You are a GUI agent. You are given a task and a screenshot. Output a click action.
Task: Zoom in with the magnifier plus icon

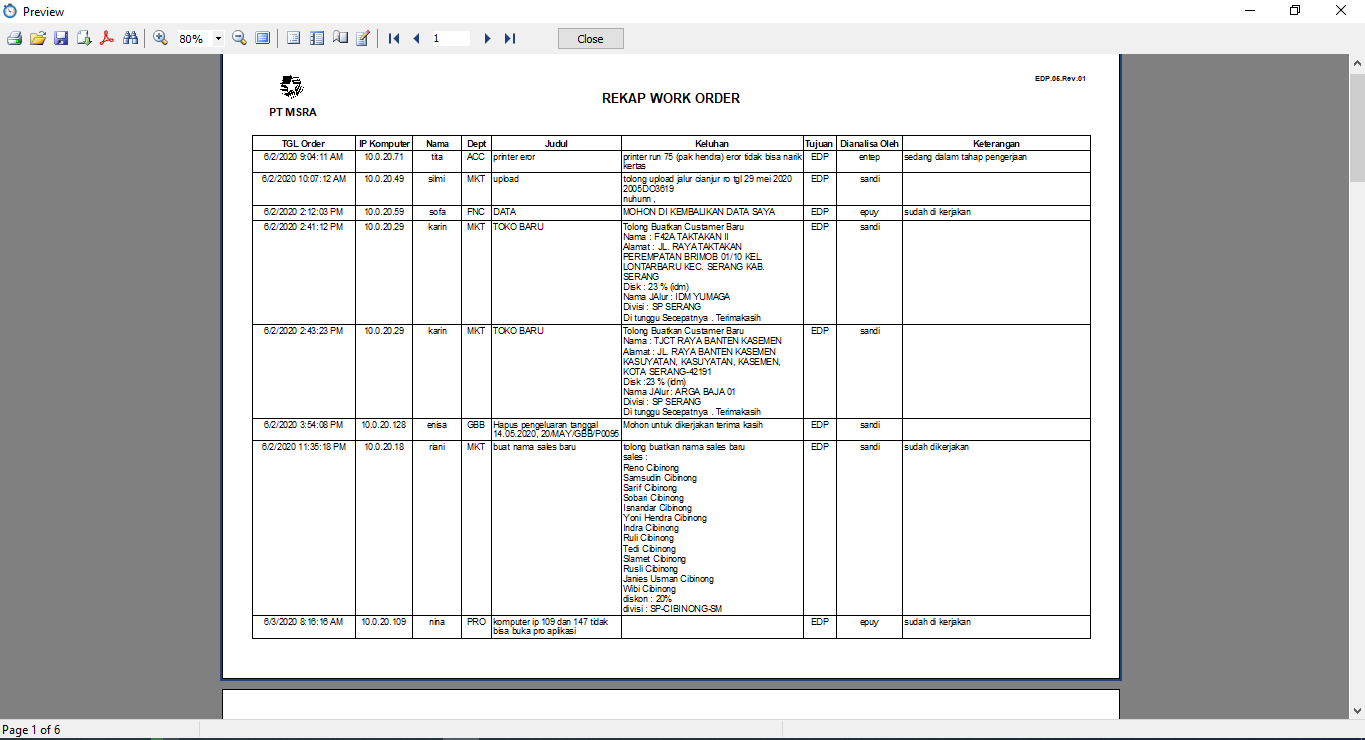click(x=160, y=38)
